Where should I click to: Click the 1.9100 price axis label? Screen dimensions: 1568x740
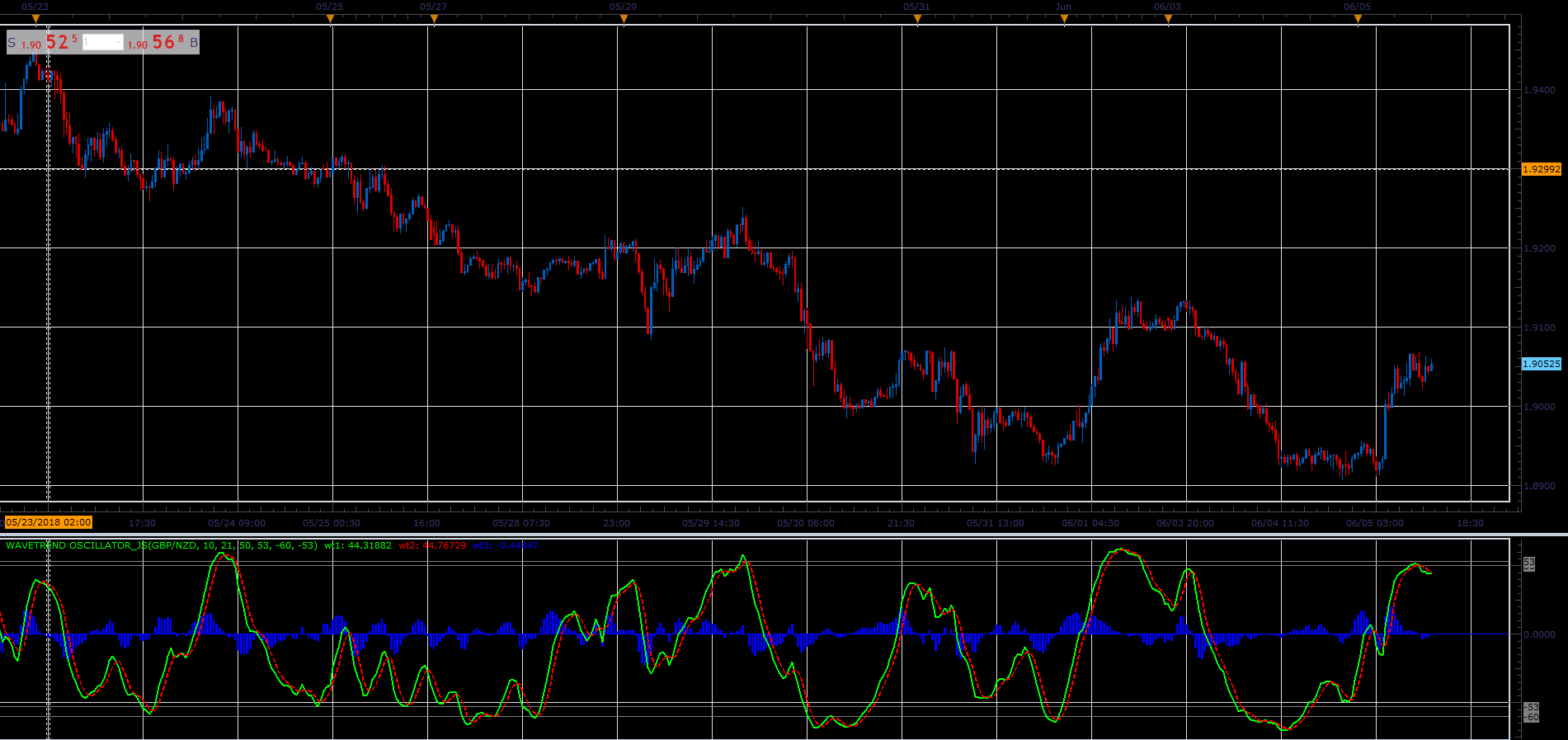1539,328
